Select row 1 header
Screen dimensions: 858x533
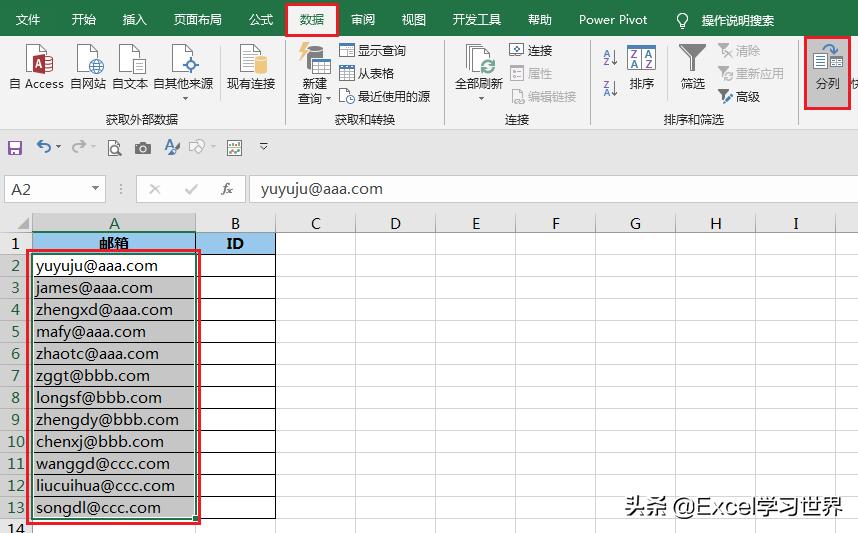[15, 244]
